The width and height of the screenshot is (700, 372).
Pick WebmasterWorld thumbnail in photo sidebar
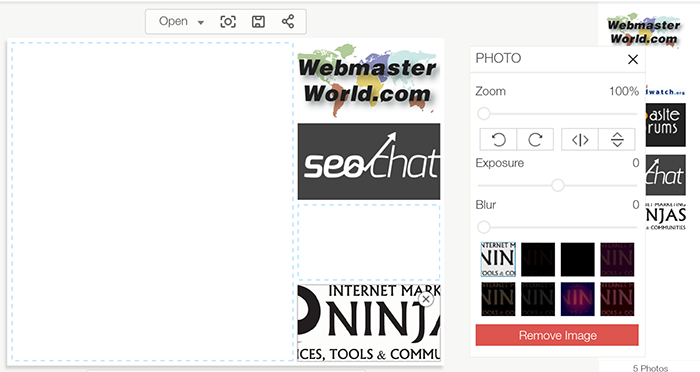coord(644,30)
